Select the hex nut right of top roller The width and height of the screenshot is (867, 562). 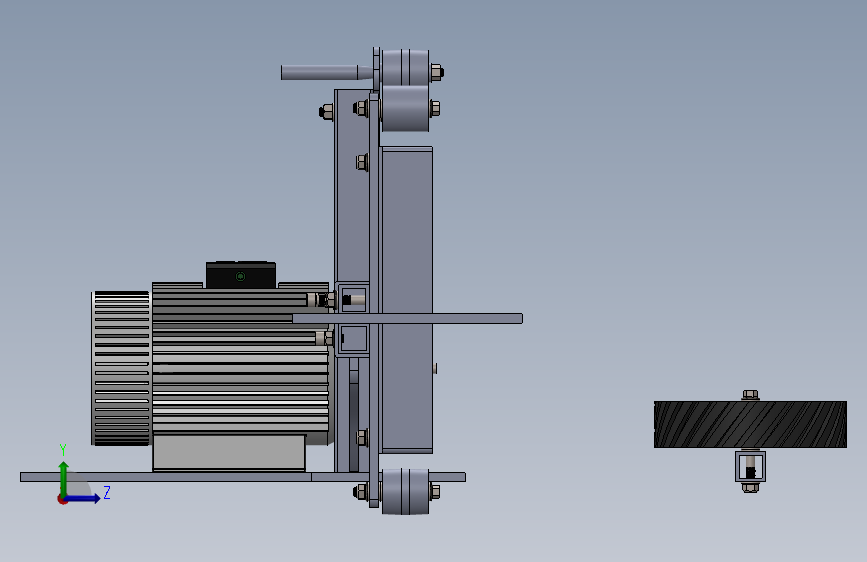436,72
